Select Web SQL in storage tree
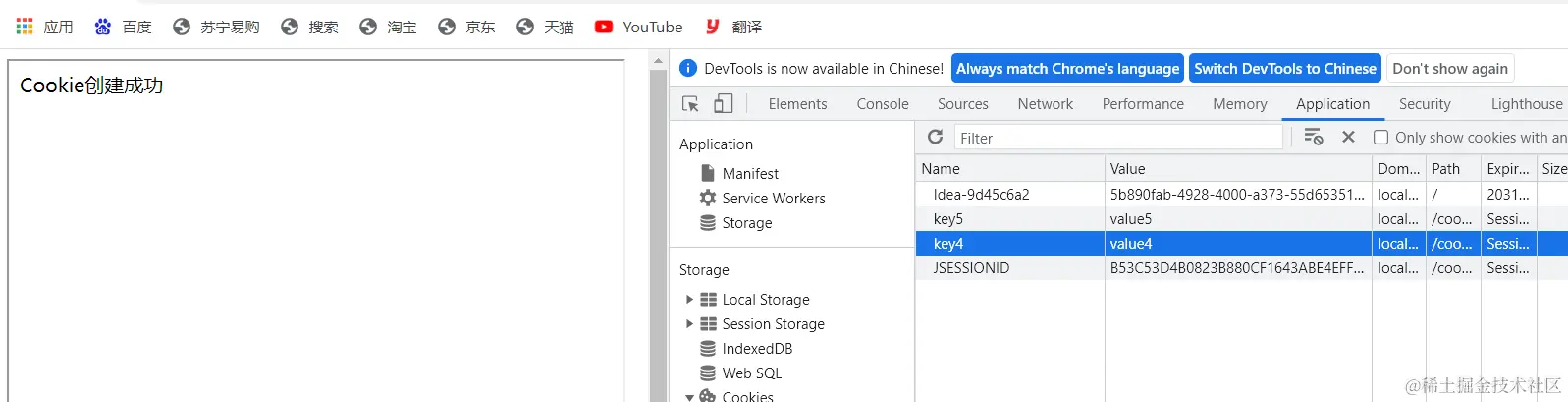1568x402 pixels. [752, 373]
